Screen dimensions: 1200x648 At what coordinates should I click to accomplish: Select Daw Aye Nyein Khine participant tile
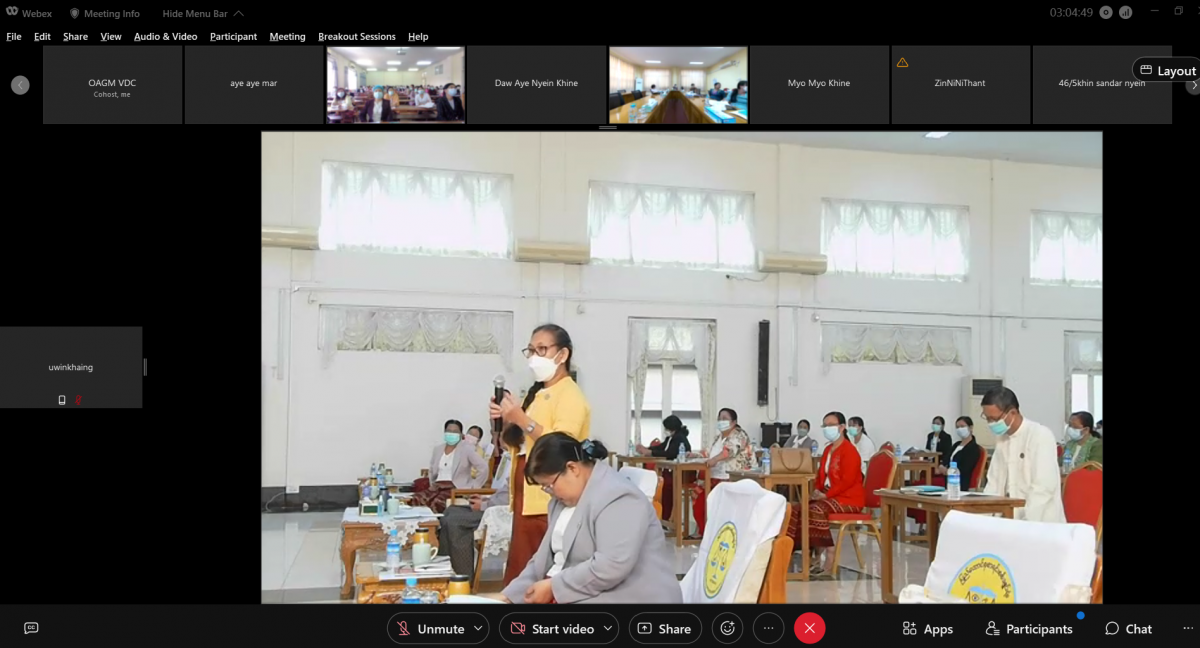pos(537,84)
